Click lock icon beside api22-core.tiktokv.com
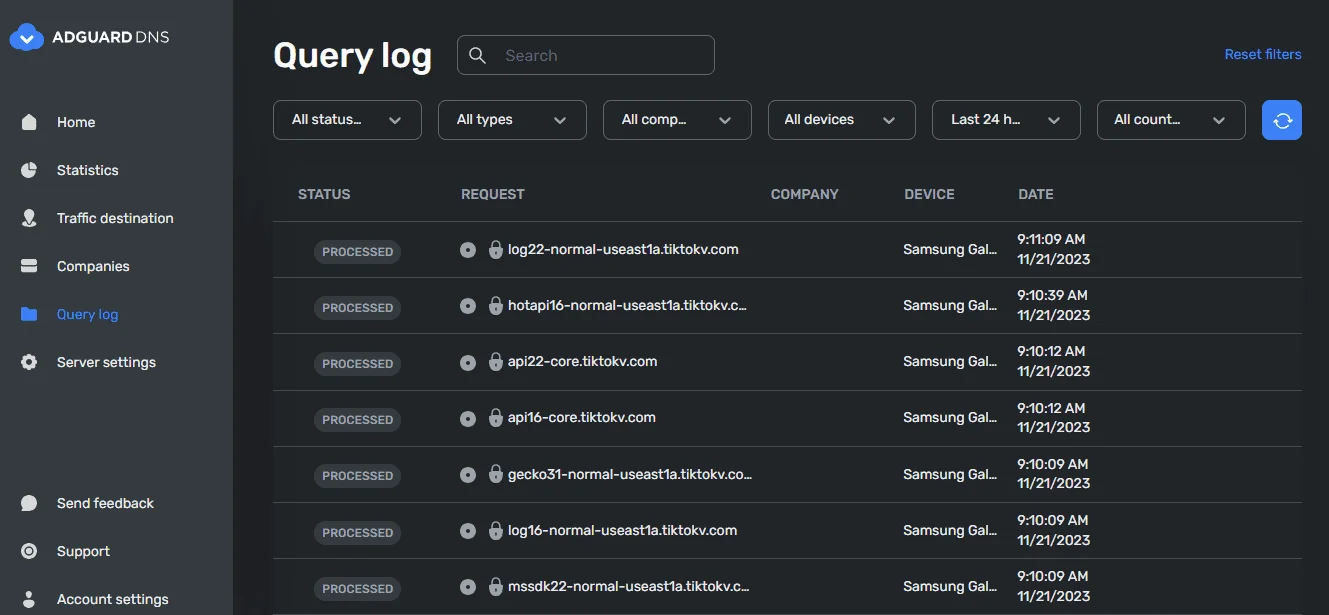 point(495,362)
